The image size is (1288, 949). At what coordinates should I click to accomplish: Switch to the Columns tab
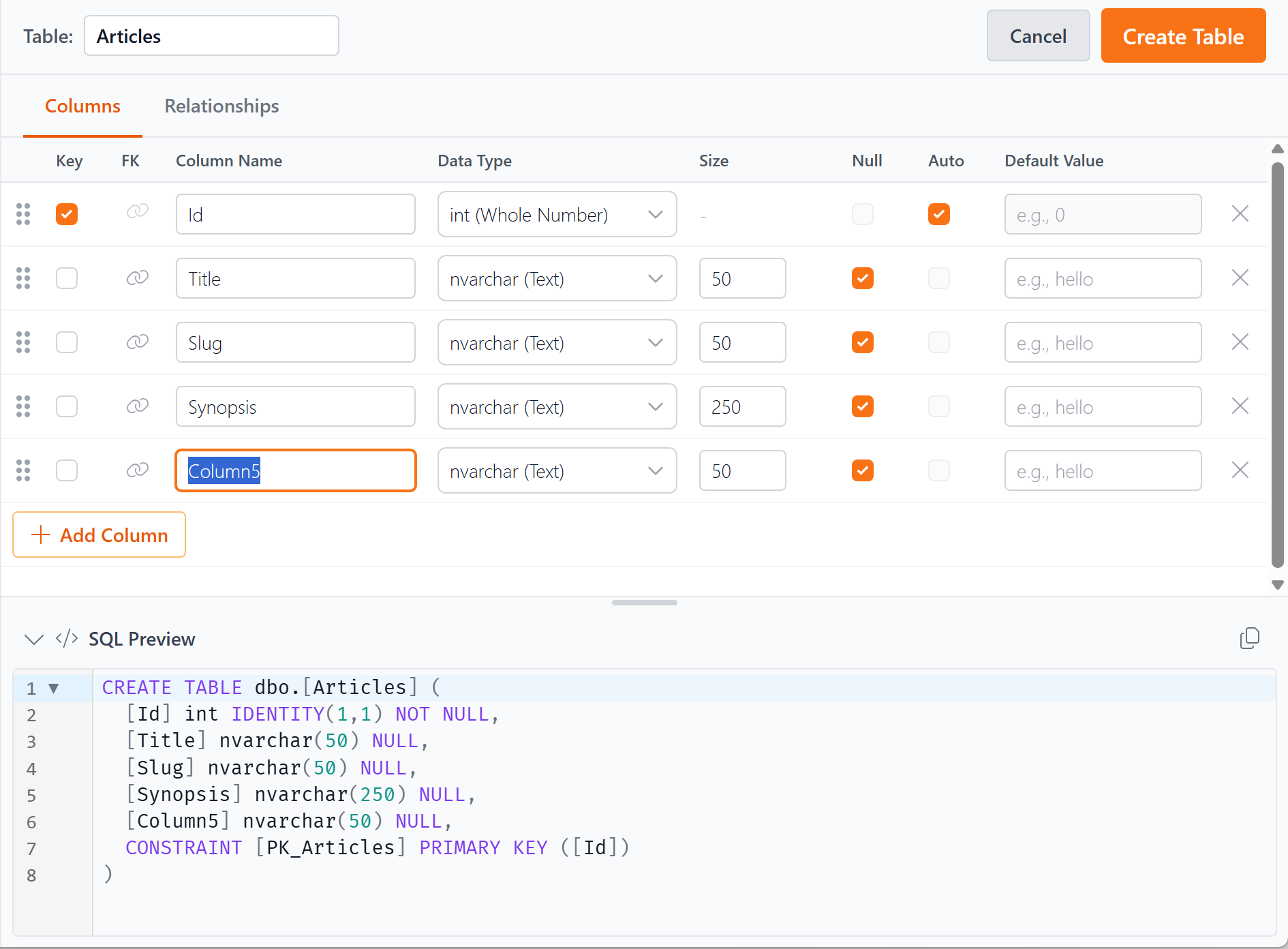pyautogui.click(x=82, y=106)
